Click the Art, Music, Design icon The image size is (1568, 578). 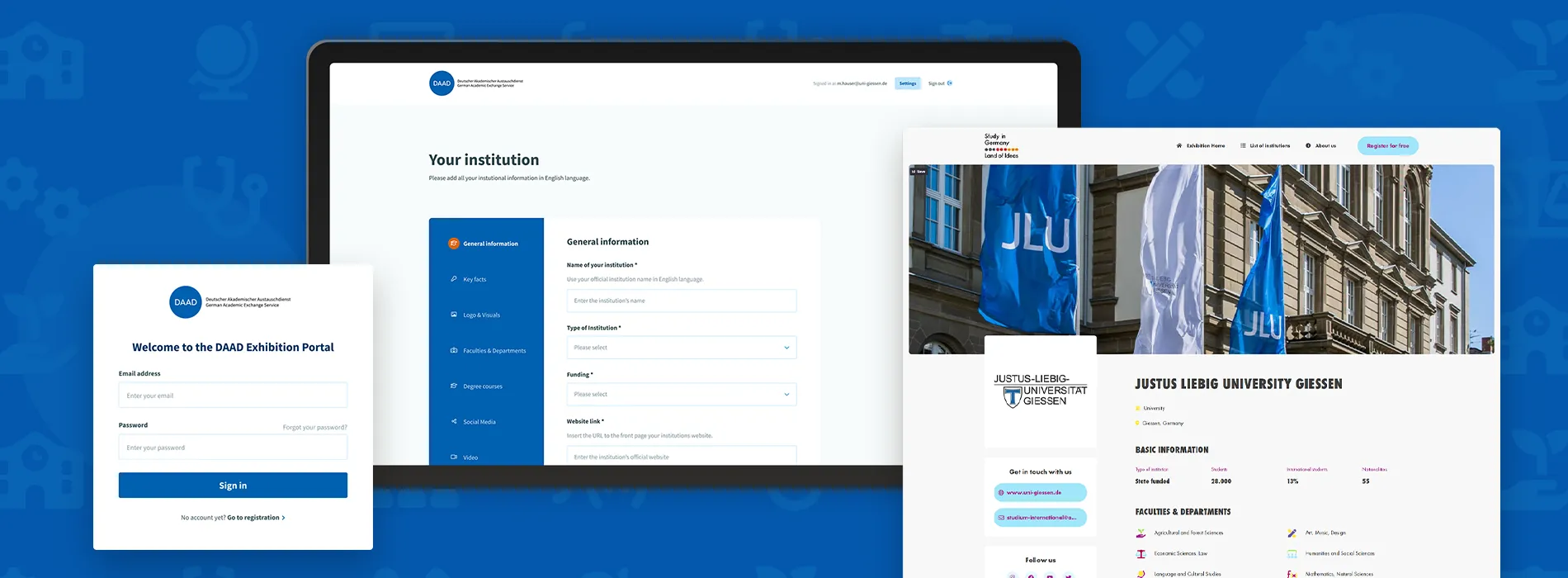pos(1292,533)
